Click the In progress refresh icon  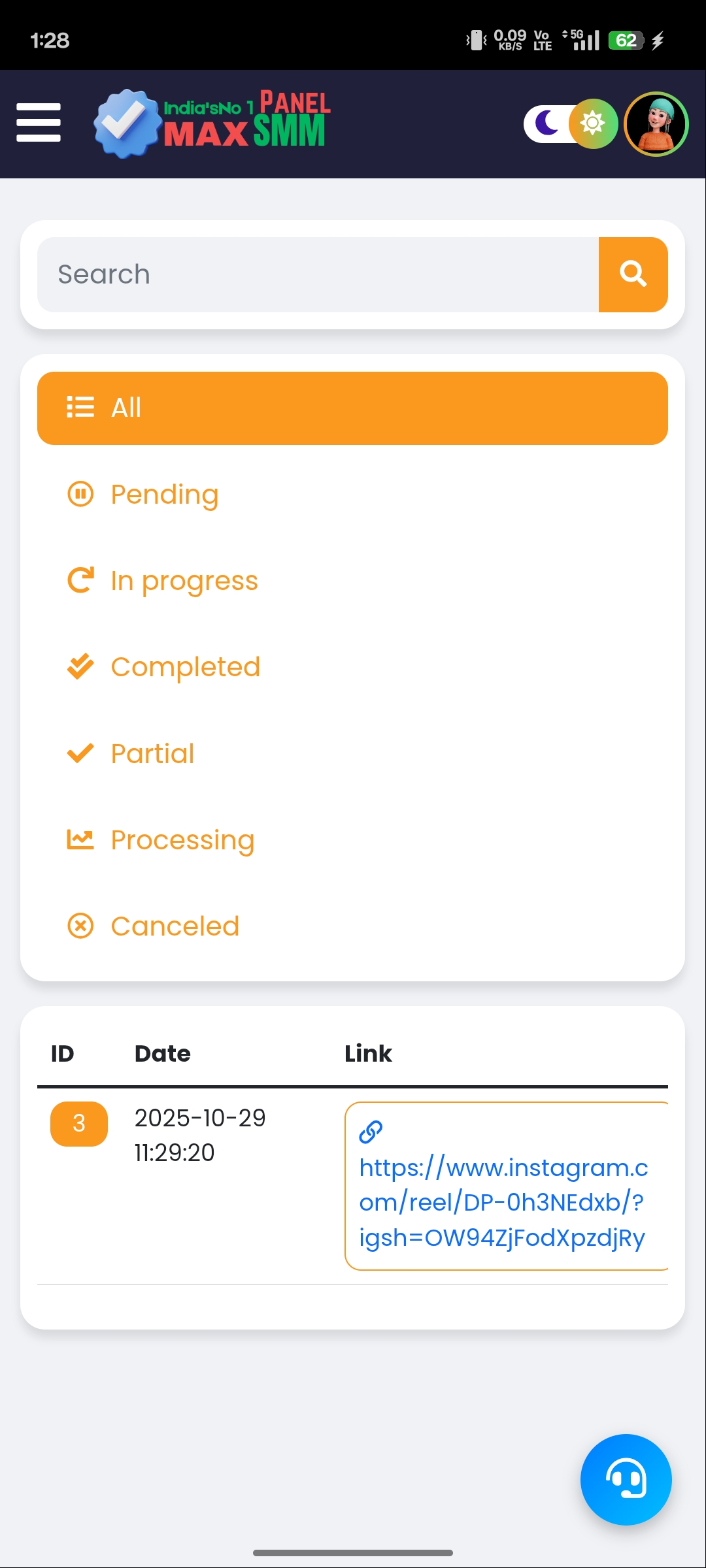[x=80, y=581]
